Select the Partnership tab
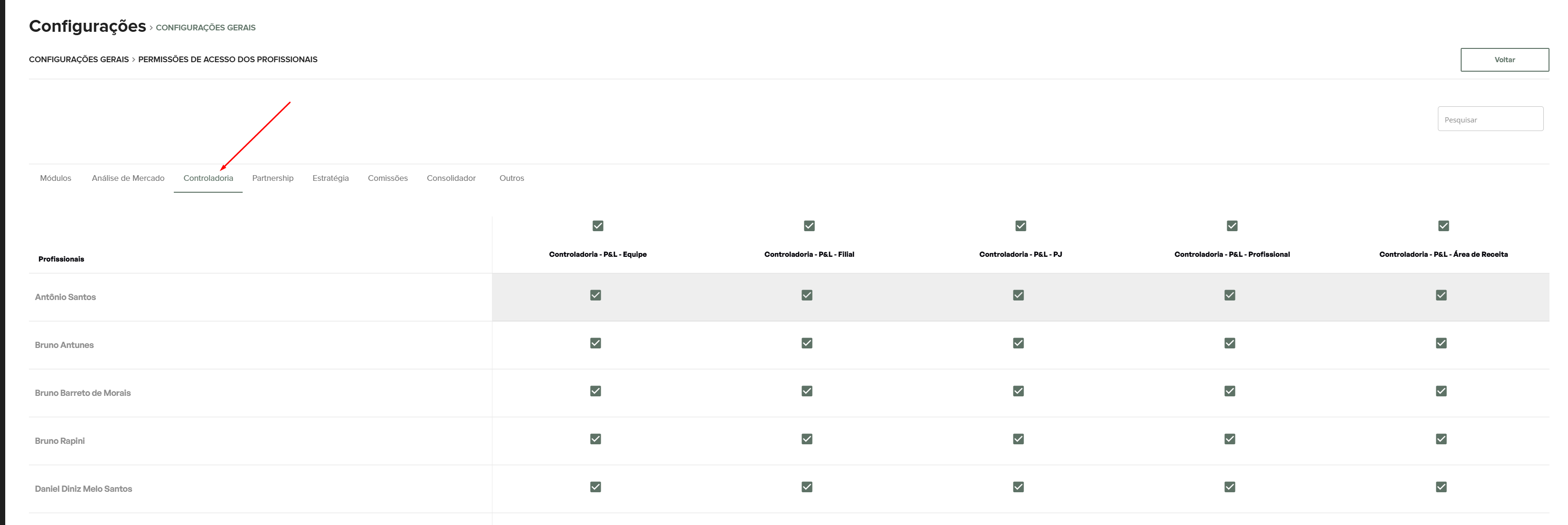Viewport: 1568px width, 525px height. tap(273, 178)
